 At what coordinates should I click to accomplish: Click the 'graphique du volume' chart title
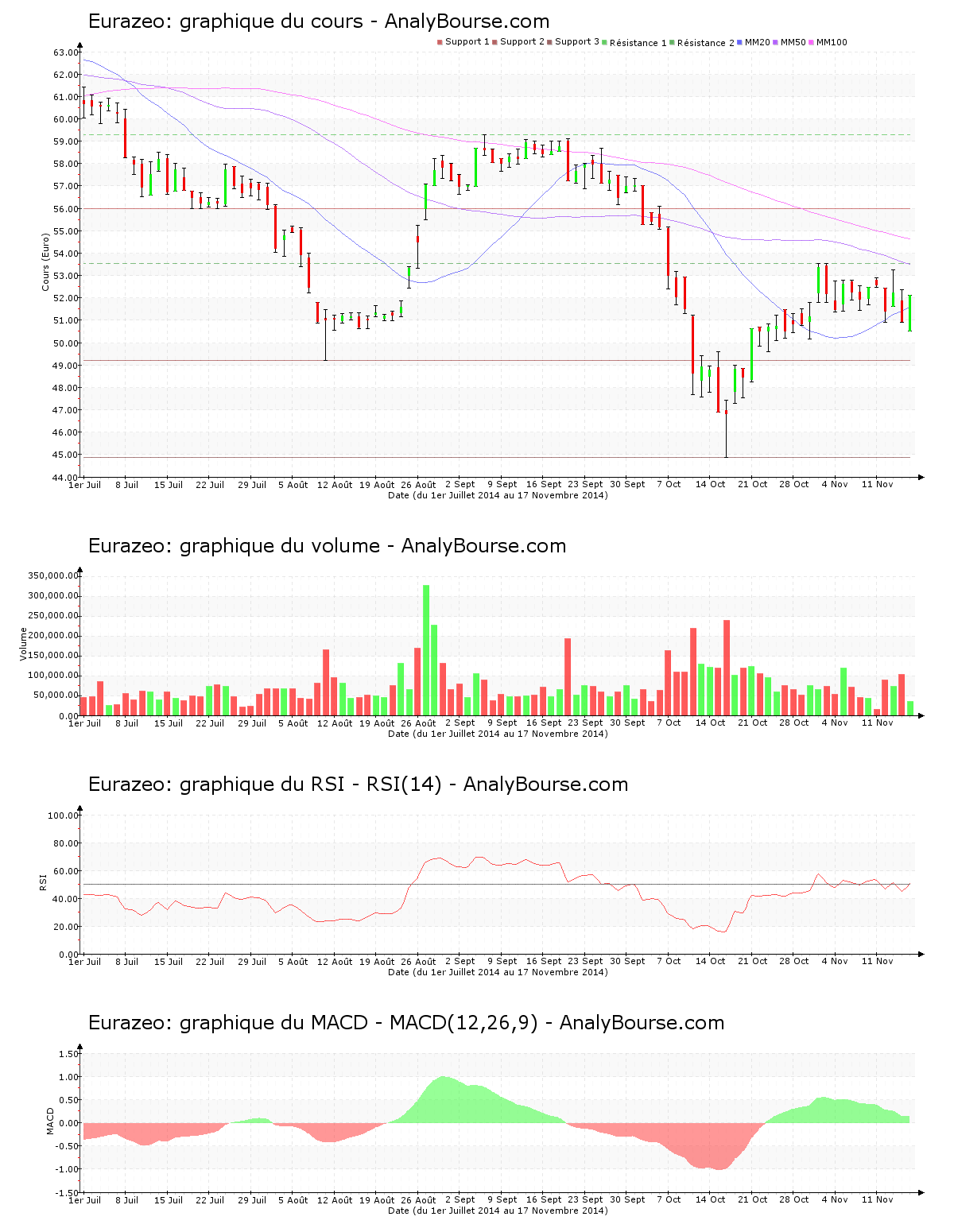coord(327,546)
